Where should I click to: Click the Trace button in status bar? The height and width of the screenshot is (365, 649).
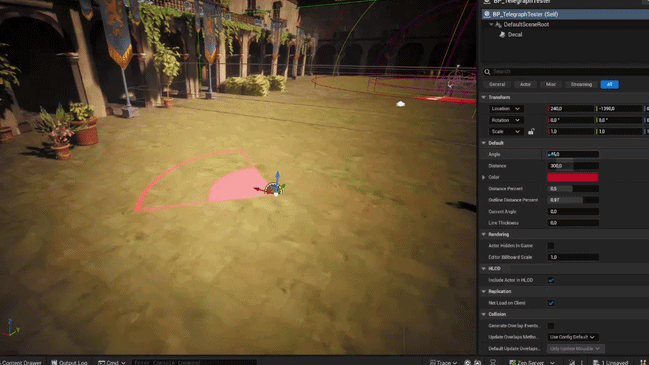point(443,362)
